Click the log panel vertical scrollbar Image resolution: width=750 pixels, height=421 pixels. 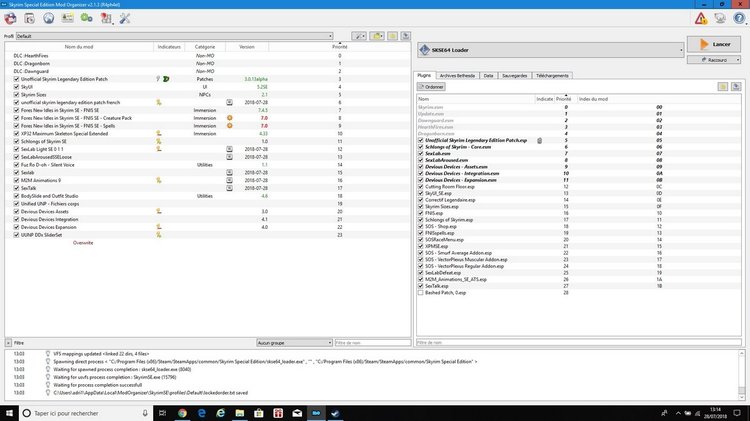tap(742, 375)
